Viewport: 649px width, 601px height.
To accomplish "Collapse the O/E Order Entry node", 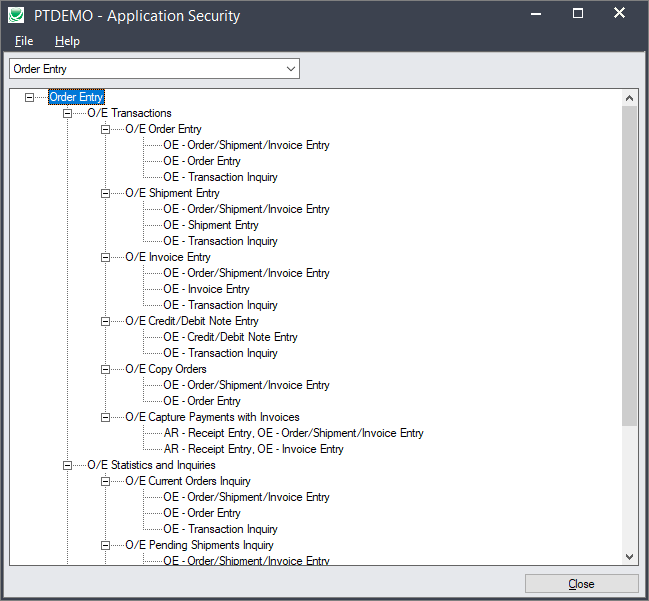I will pos(106,129).
